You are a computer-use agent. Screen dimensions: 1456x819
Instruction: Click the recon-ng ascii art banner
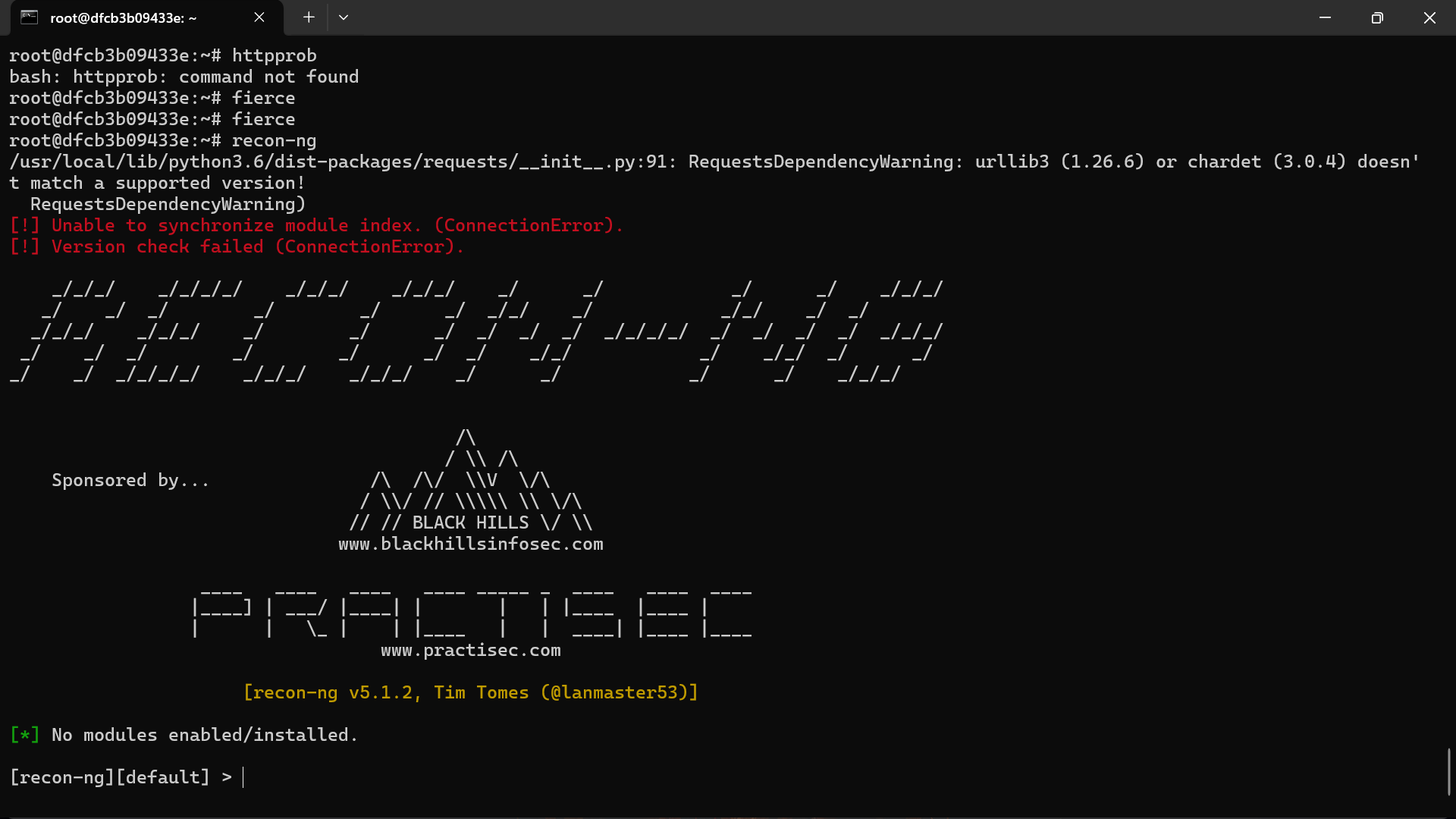470,331
